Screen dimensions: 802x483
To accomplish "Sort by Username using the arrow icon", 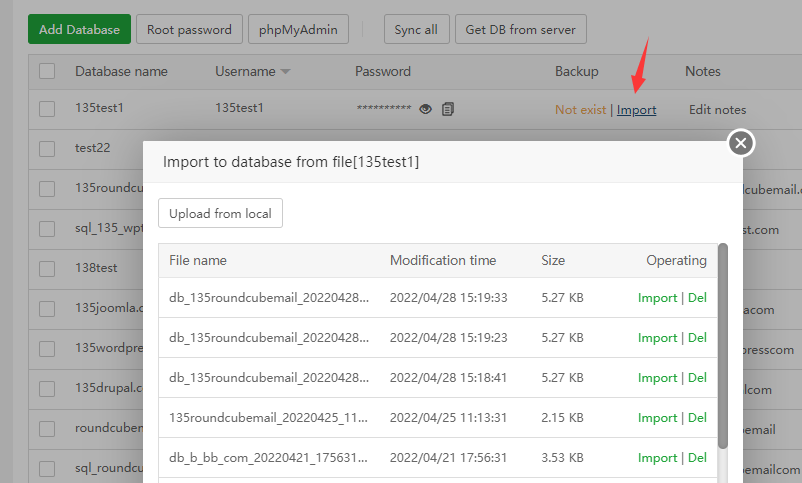I will pyautogui.click(x=285, y=72).
